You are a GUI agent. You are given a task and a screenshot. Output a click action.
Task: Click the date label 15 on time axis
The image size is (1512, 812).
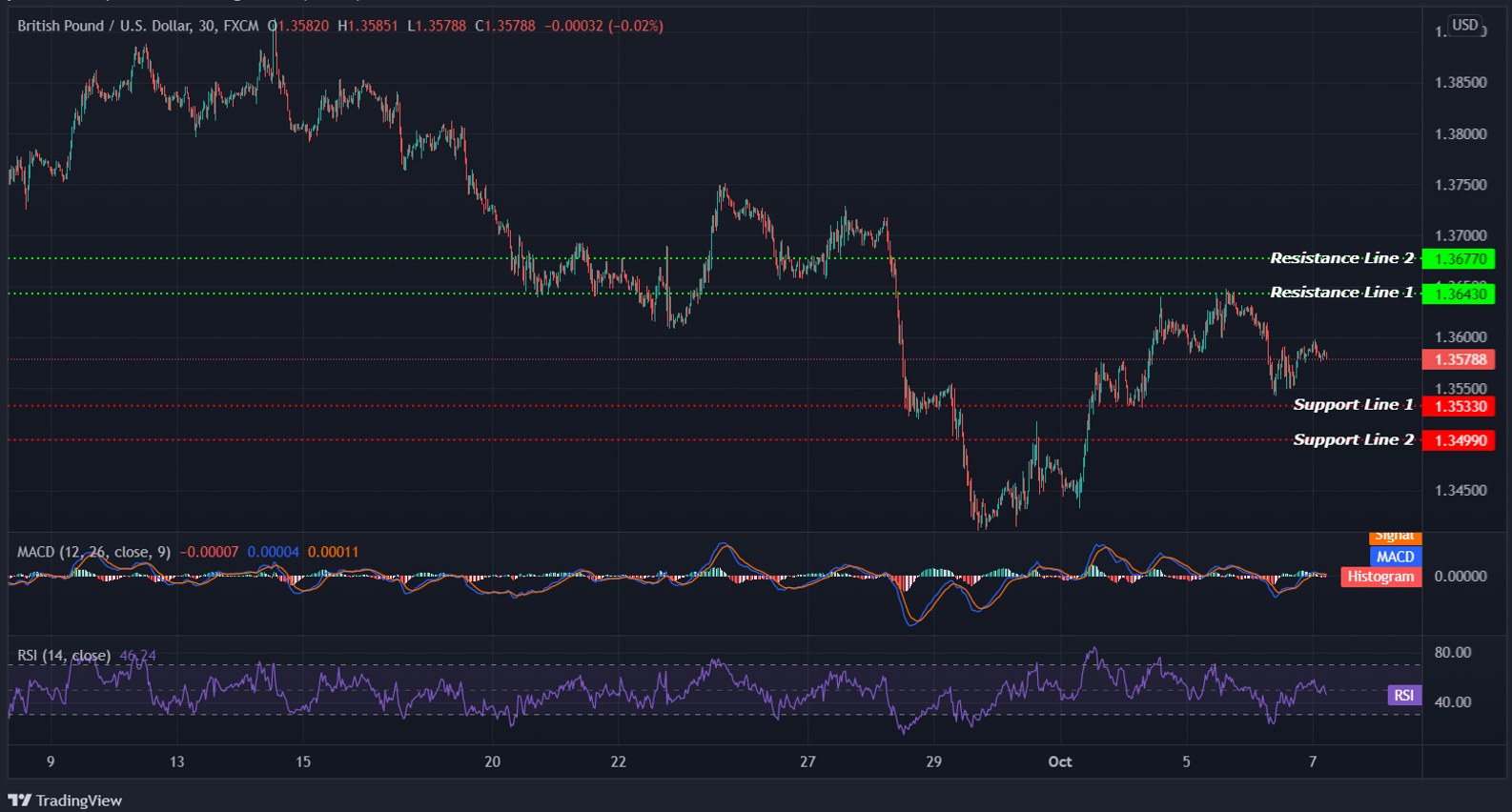point(303,761)
